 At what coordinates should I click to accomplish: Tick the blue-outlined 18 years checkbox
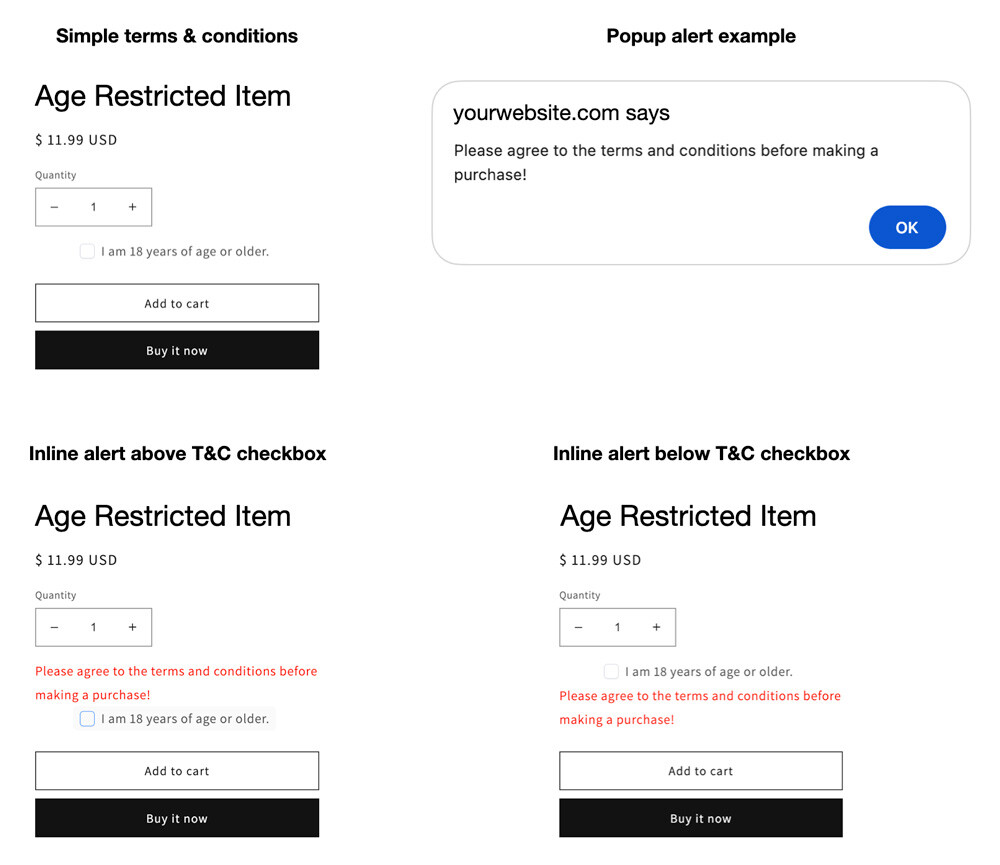pos(87,719)
